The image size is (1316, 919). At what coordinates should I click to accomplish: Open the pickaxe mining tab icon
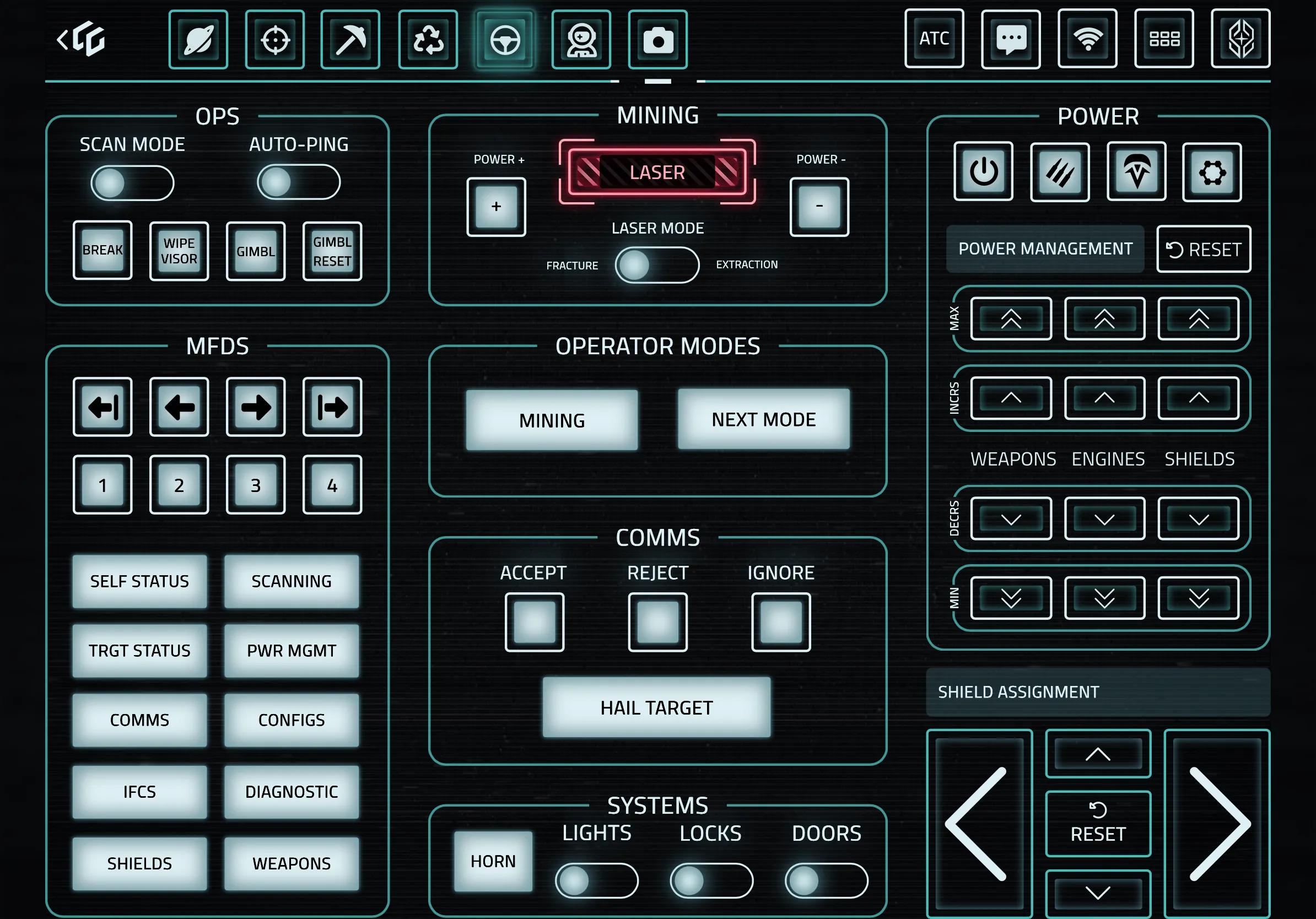pyautogui.click(x=350, y=40)
